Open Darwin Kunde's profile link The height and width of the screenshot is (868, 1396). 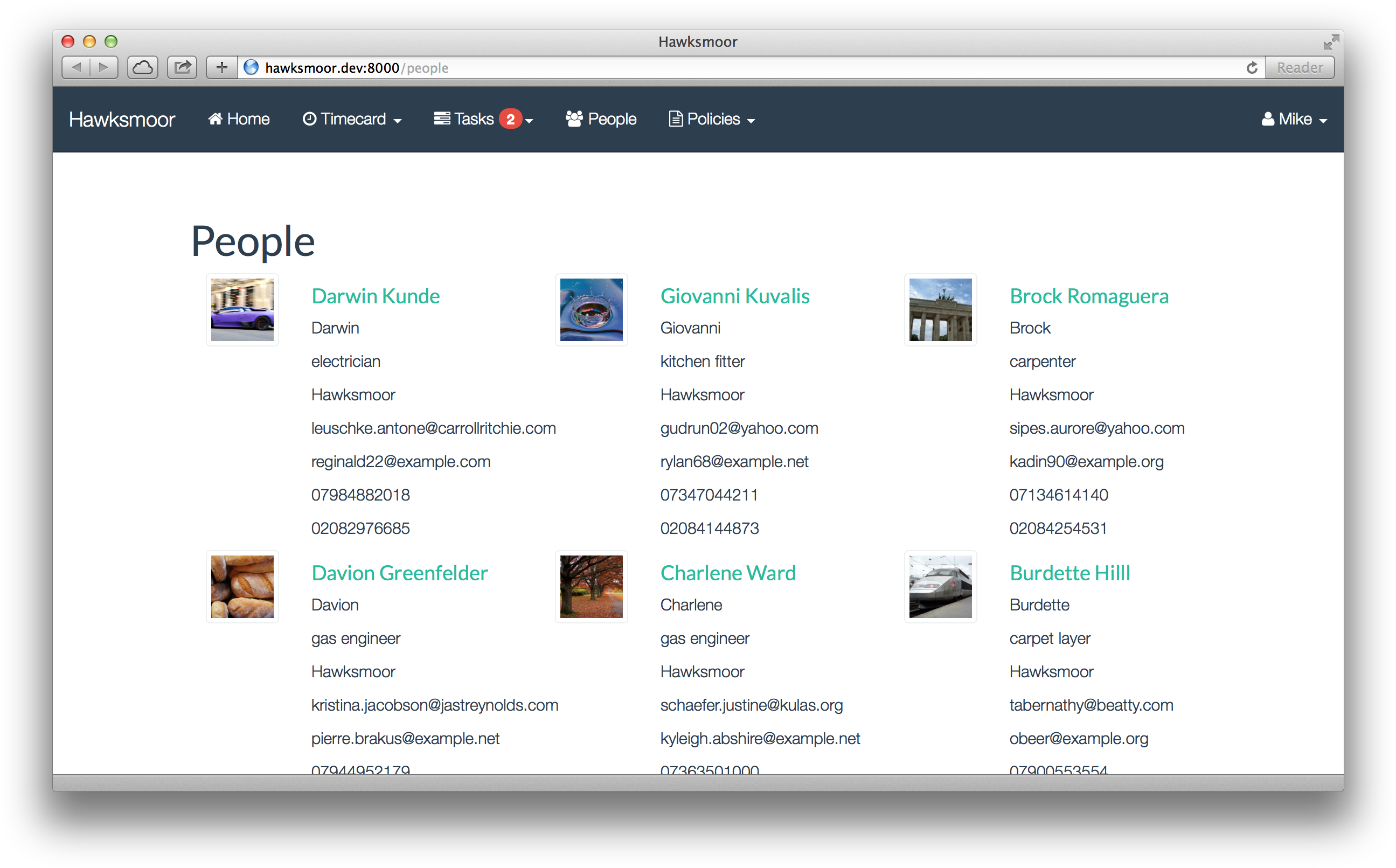click(376, 296)
